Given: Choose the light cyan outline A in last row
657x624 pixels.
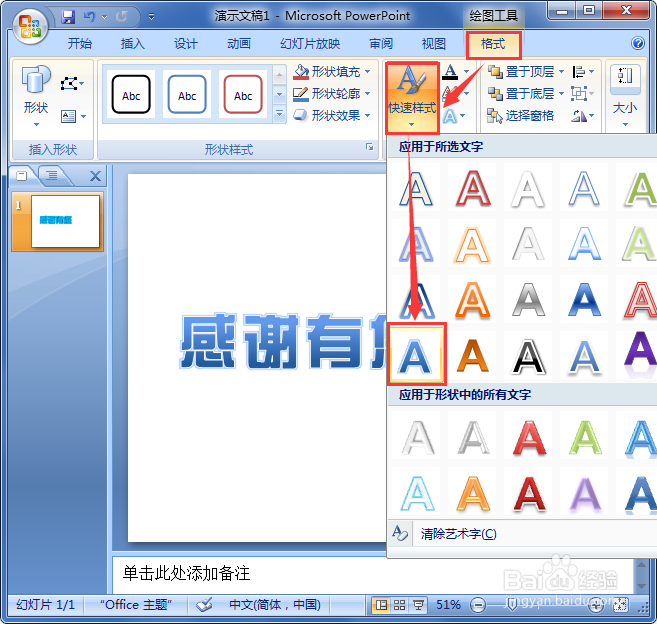Looking at the screenshot, I should coord(417,494).
